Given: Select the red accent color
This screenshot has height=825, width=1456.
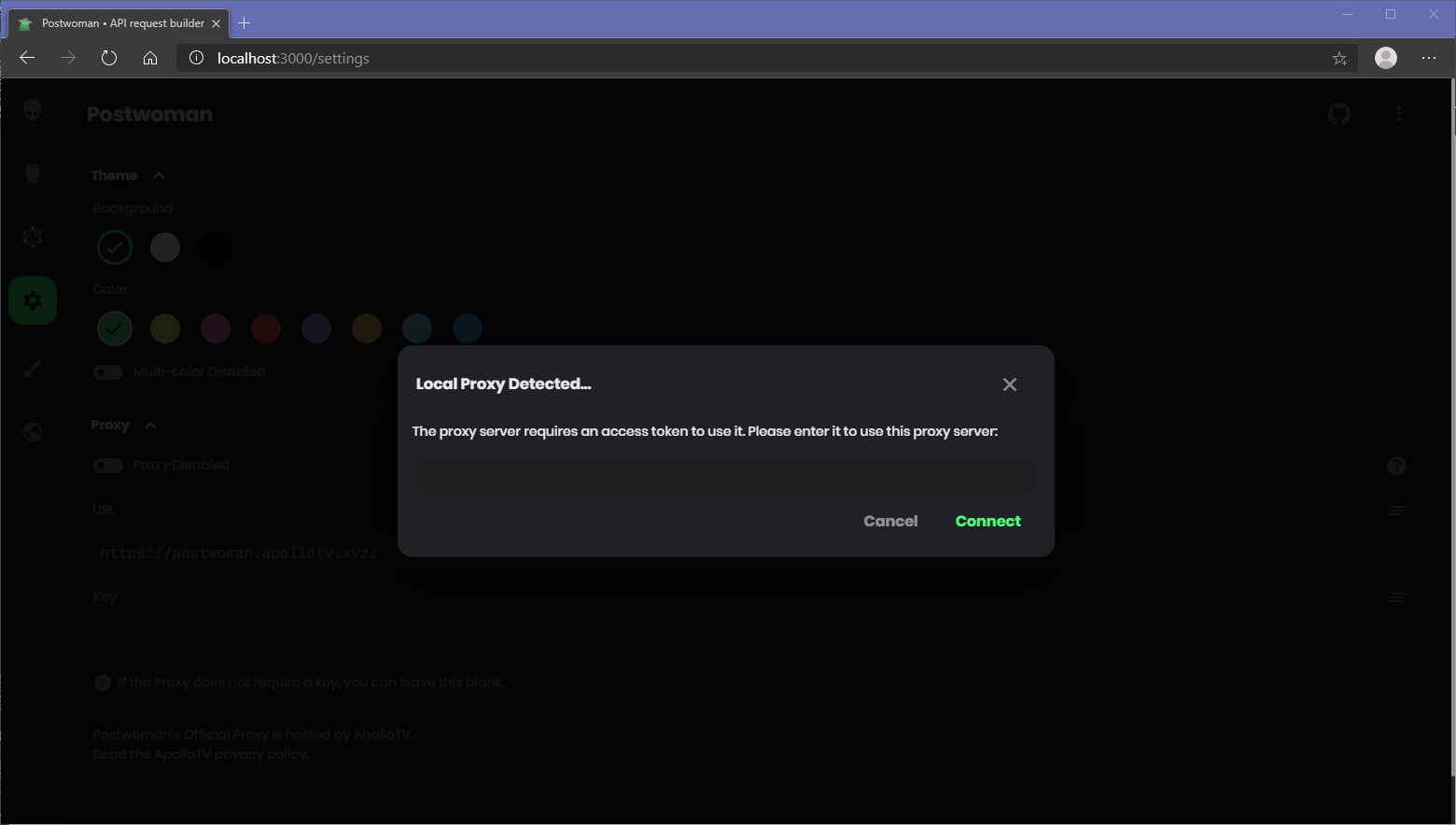Looking at the screenshot, I should click(x=266, y=329).
